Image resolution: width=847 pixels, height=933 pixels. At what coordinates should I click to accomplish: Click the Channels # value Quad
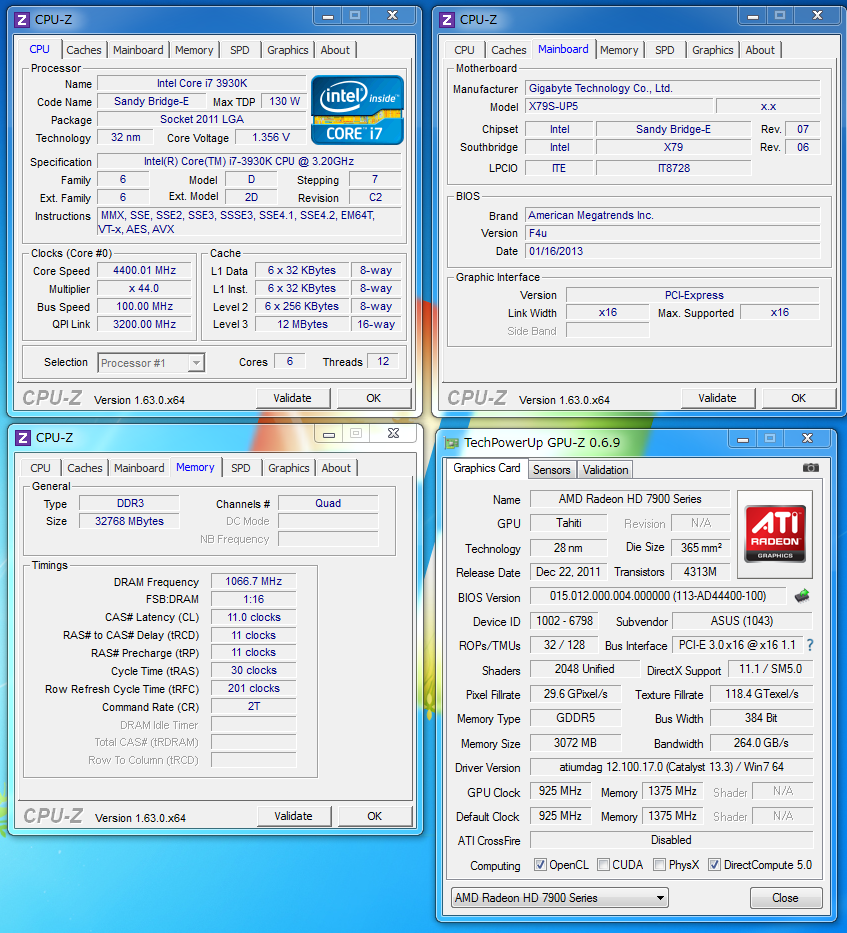(328, 503)
